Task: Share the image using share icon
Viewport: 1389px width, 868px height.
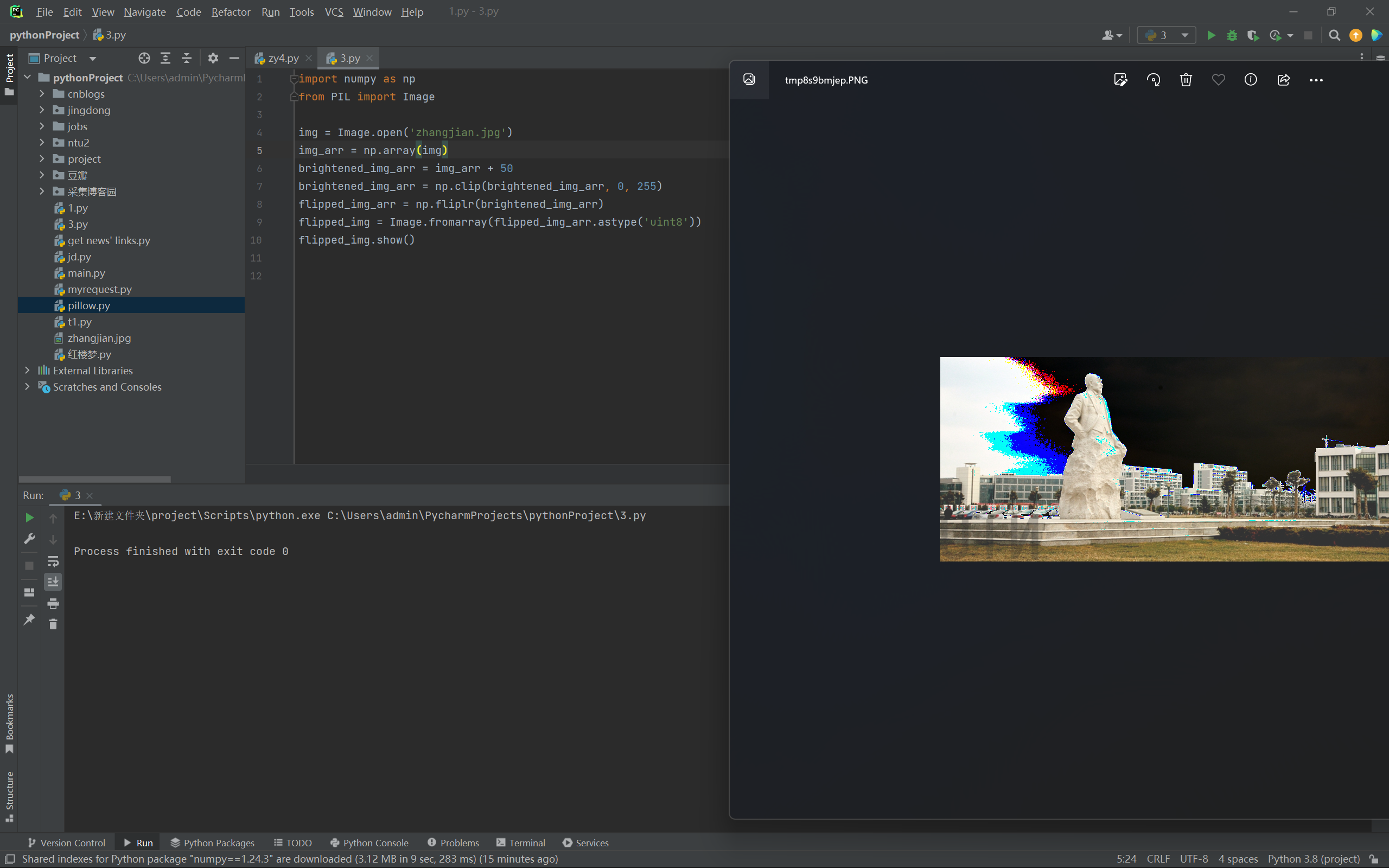Action: [x=1283, y=80]
